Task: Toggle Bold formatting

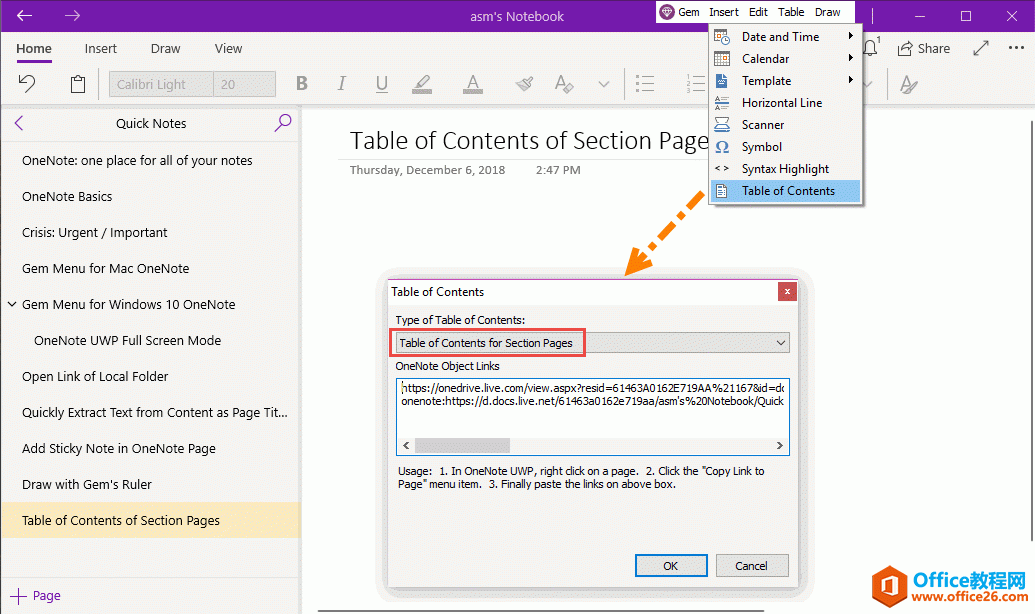Action: tap(302, 84)
